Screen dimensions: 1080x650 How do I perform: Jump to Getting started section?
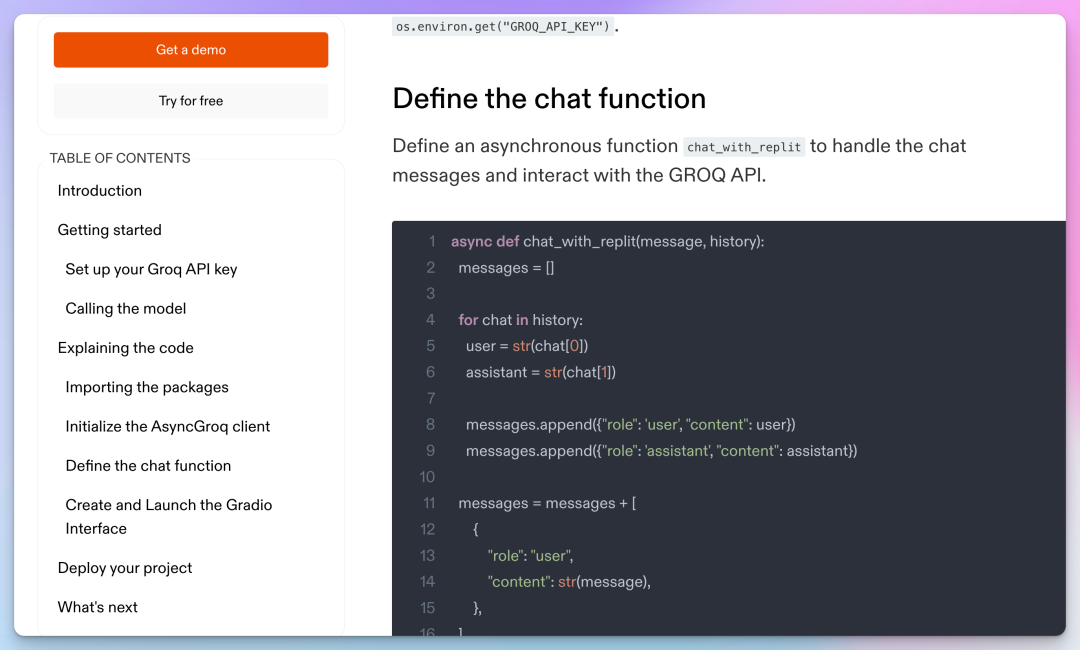pyautogui.click(x=110, y=230)
